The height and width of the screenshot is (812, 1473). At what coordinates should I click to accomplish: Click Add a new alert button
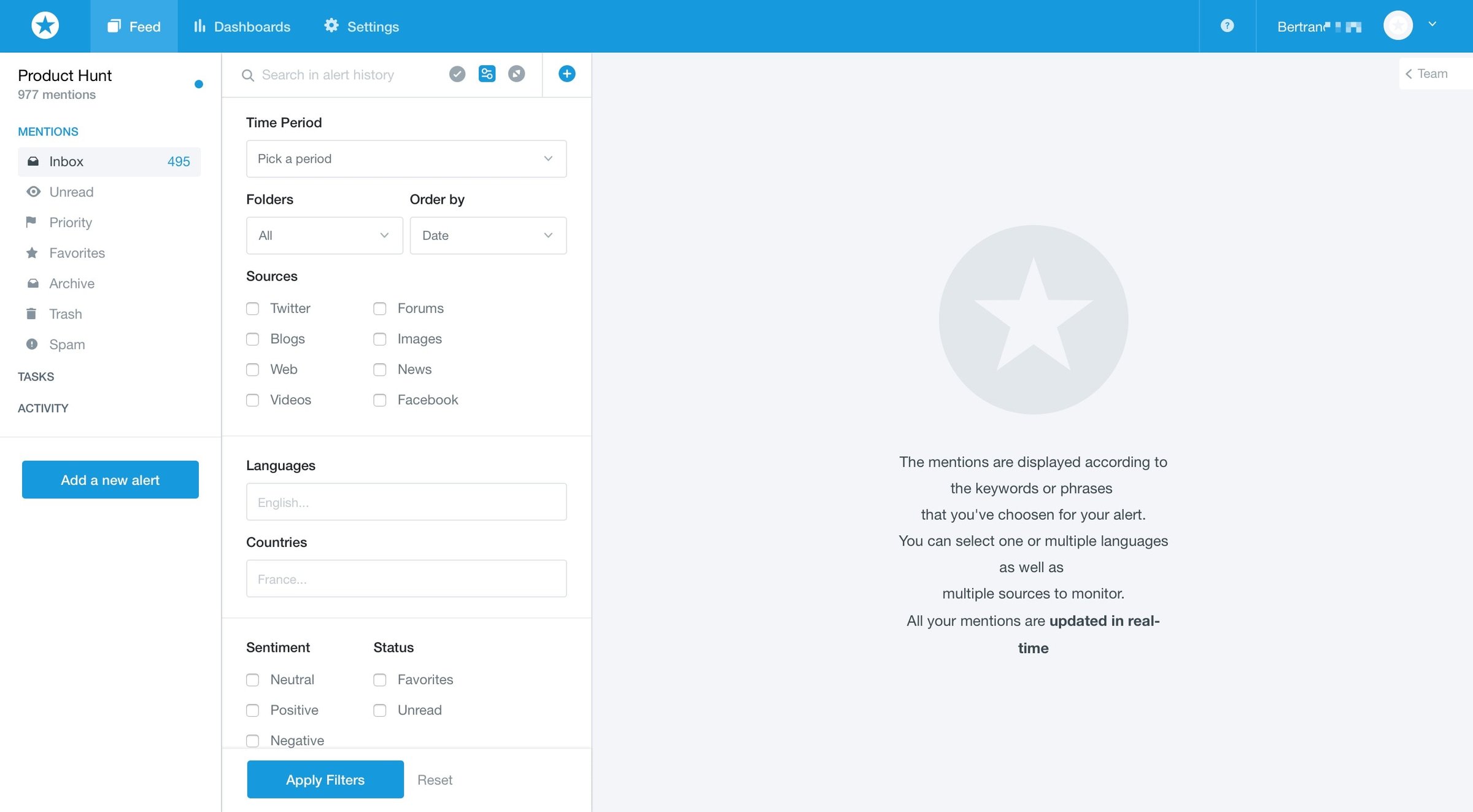[x=110, y=480]
